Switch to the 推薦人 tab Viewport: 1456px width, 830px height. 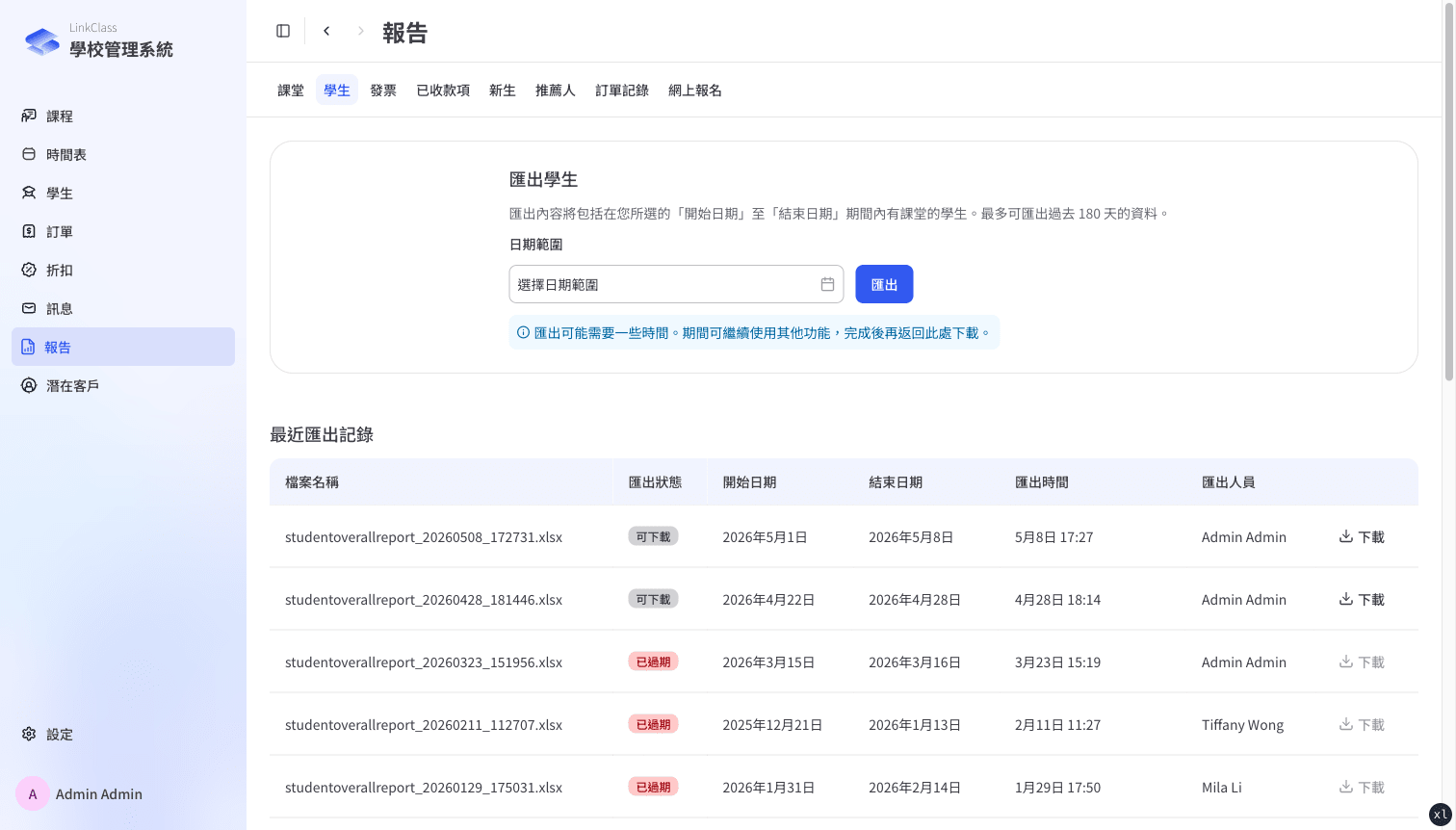(556, 90)
